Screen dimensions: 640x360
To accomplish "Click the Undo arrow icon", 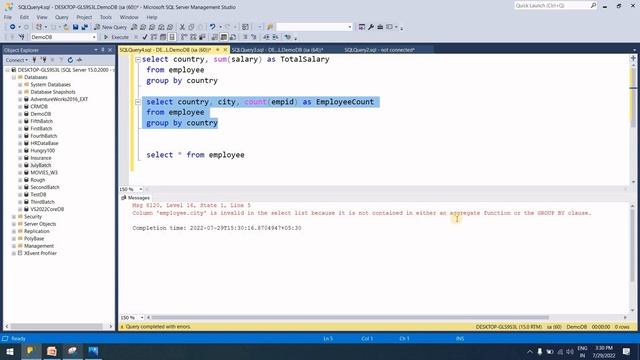I will point(213,27).
